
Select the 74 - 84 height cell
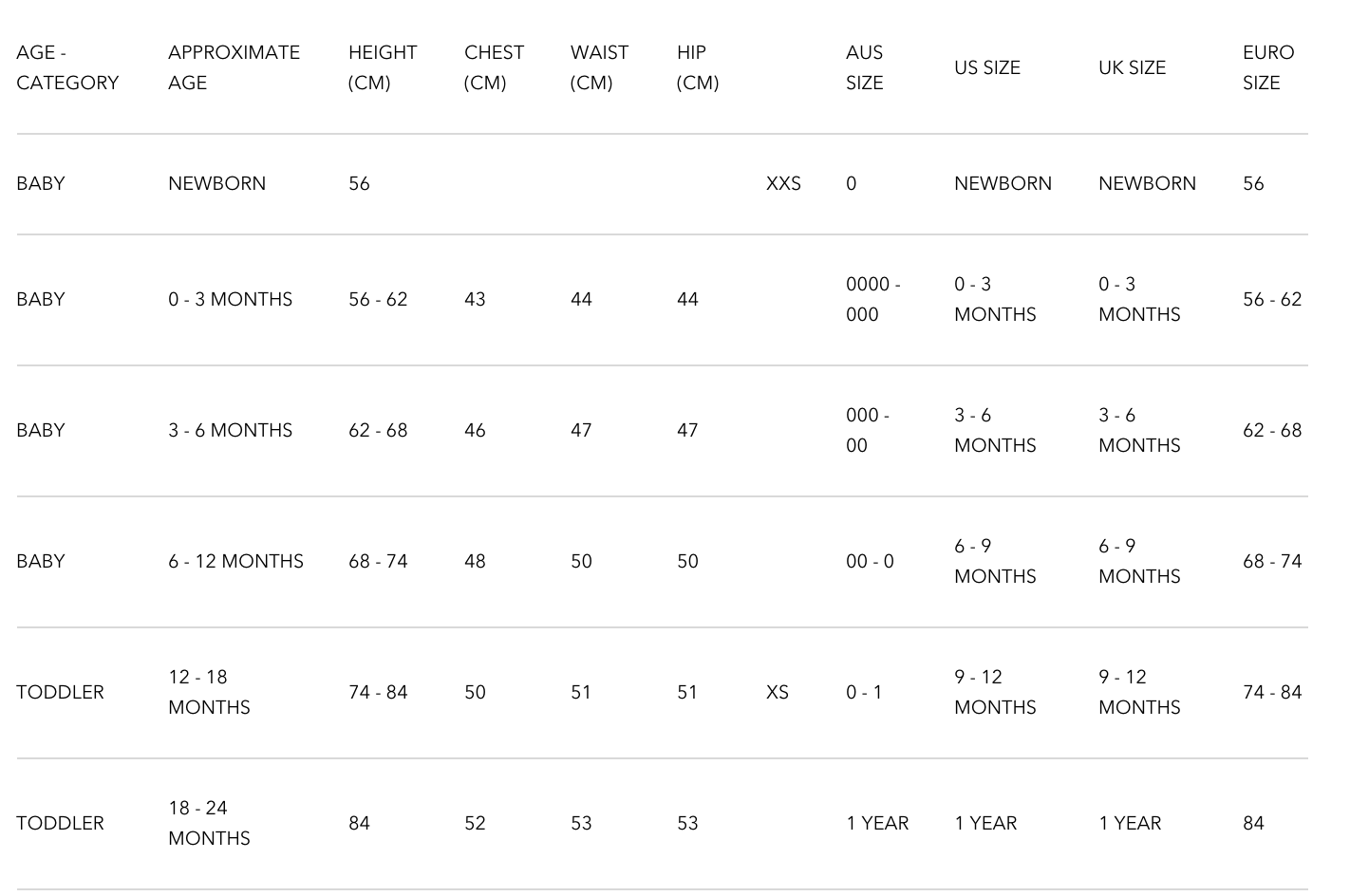pyautogui.click(x=378, y=692)
